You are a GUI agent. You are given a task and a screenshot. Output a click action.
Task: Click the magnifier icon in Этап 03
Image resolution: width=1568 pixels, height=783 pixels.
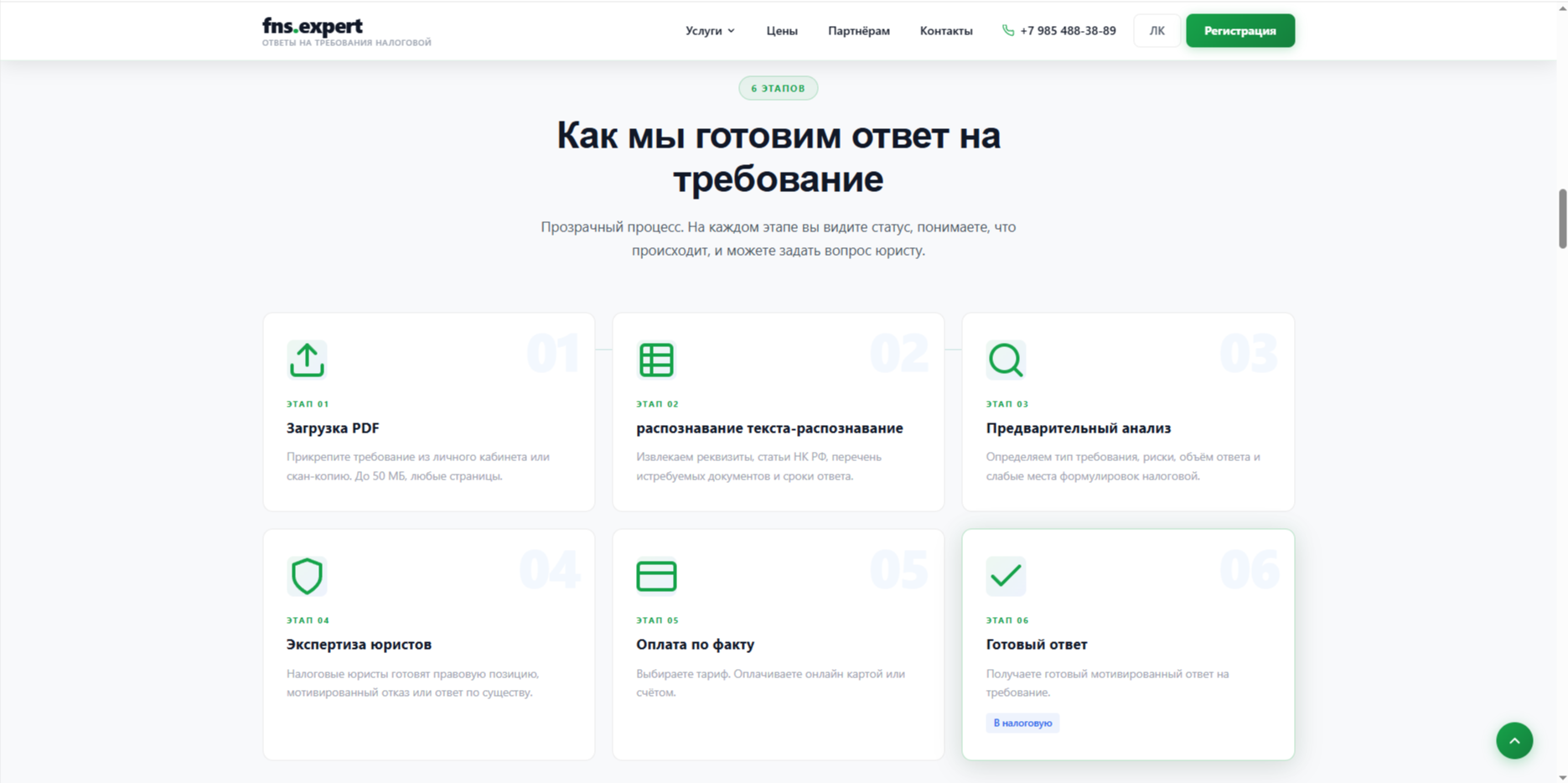coord(1006,360)
